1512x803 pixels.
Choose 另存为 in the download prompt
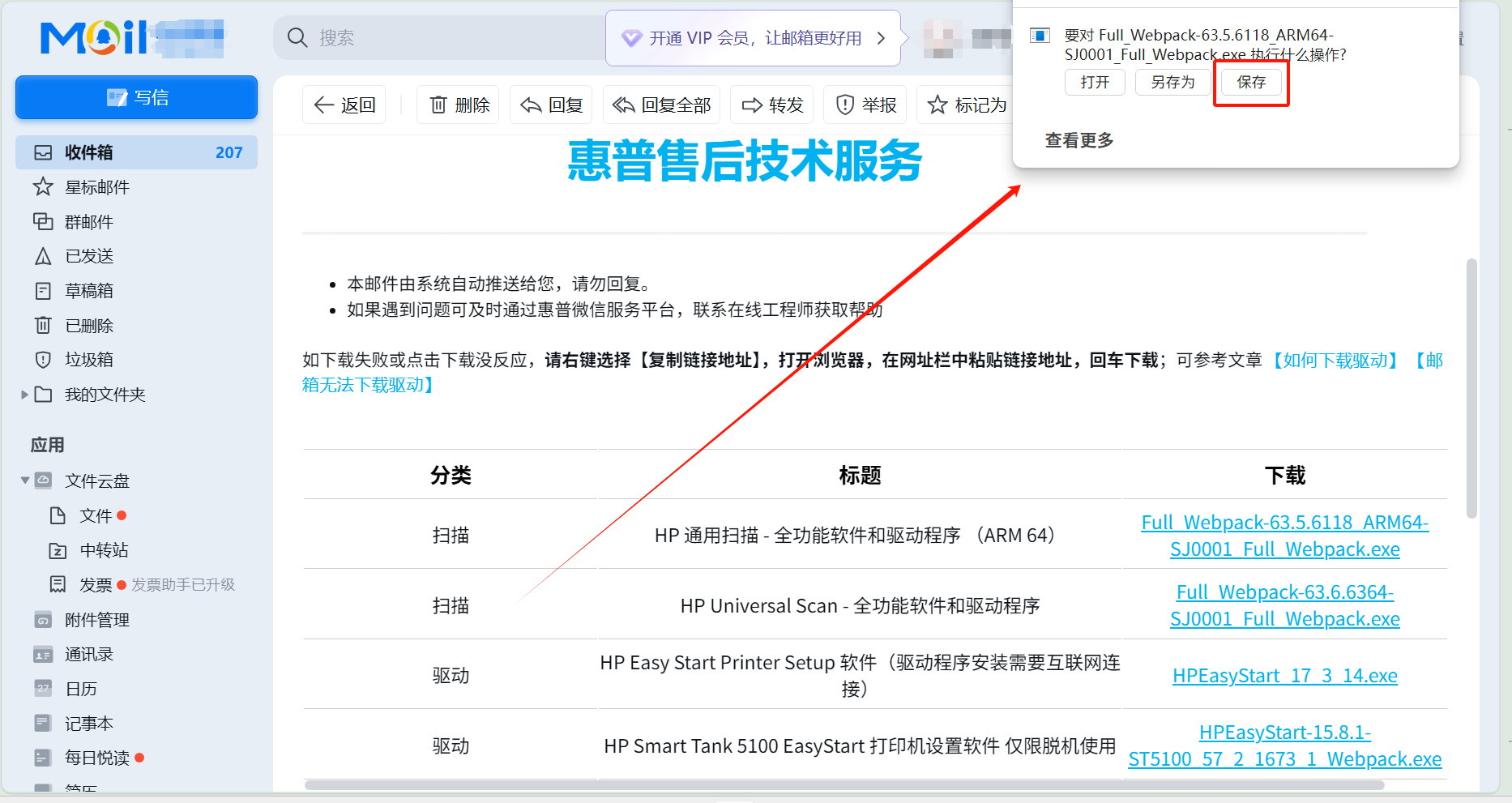coord(1172,83)
